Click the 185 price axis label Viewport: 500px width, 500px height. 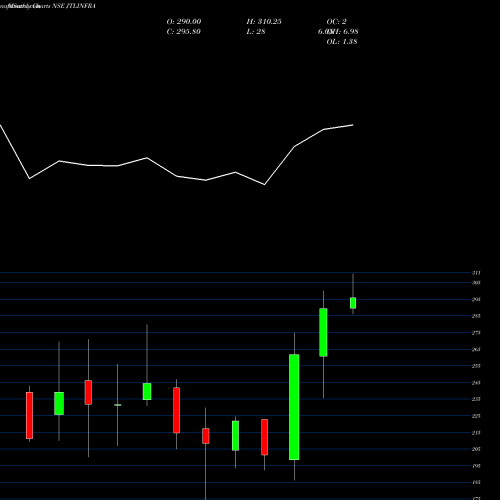[476, 482]
